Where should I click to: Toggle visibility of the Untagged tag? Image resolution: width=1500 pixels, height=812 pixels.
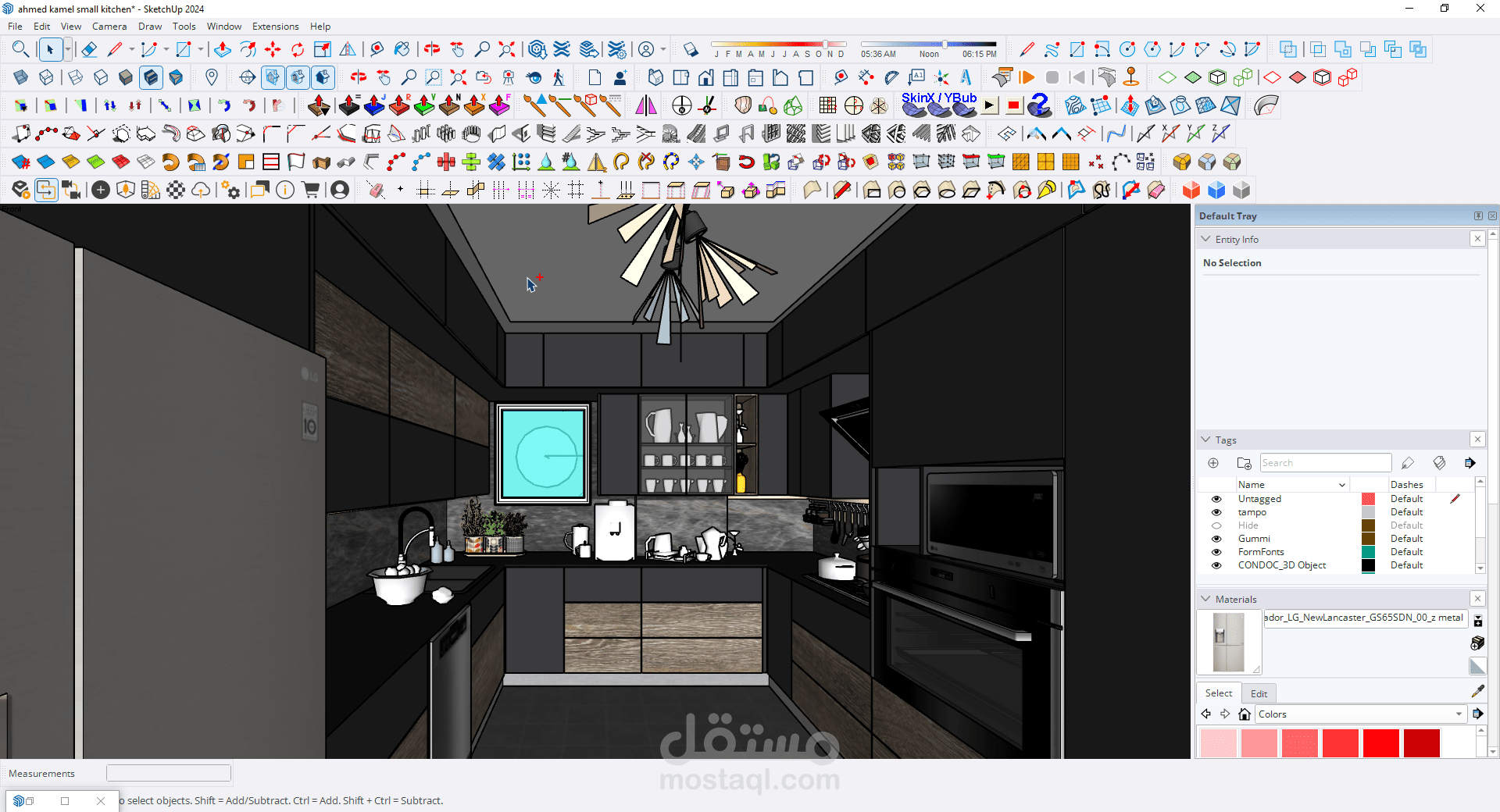pos(1216,499)
